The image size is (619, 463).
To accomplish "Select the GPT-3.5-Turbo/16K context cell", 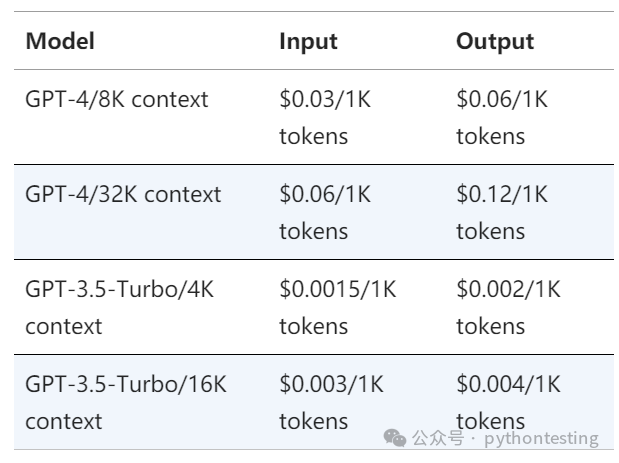I will pos(126,403).
